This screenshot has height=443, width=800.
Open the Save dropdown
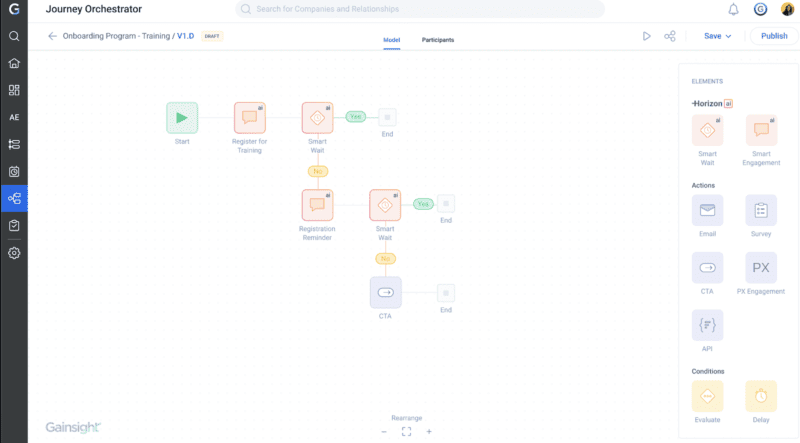717,36
